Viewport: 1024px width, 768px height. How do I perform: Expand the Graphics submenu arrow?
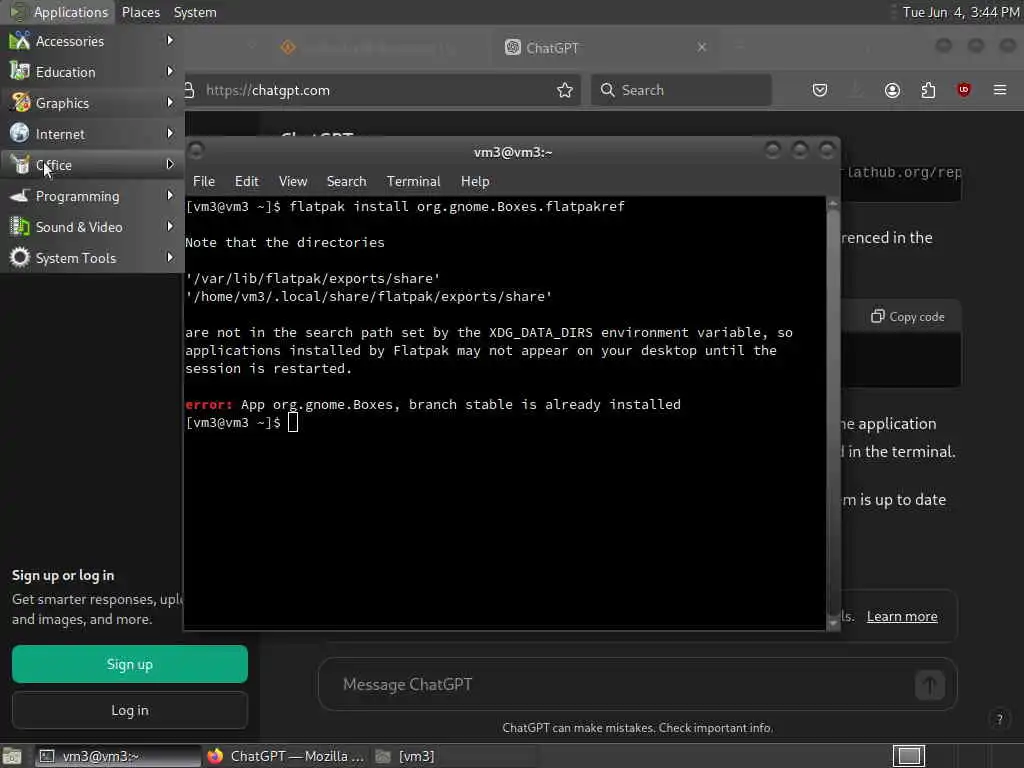point(170,102)
